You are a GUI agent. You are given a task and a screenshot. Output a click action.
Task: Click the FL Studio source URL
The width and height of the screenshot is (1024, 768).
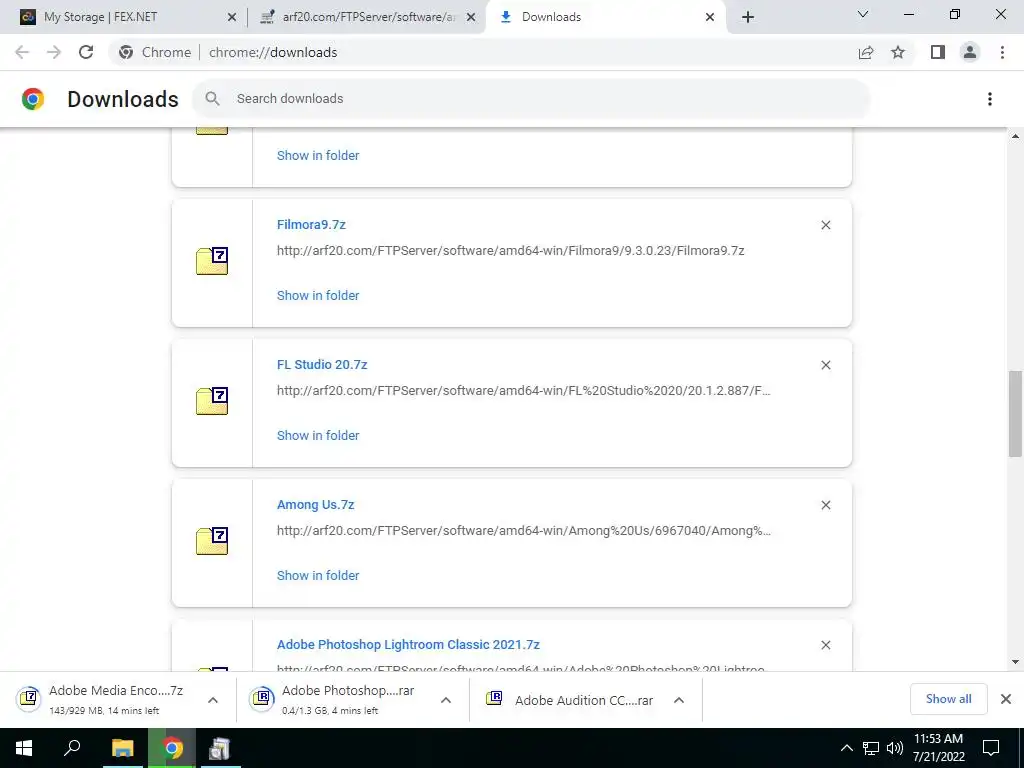524,391
